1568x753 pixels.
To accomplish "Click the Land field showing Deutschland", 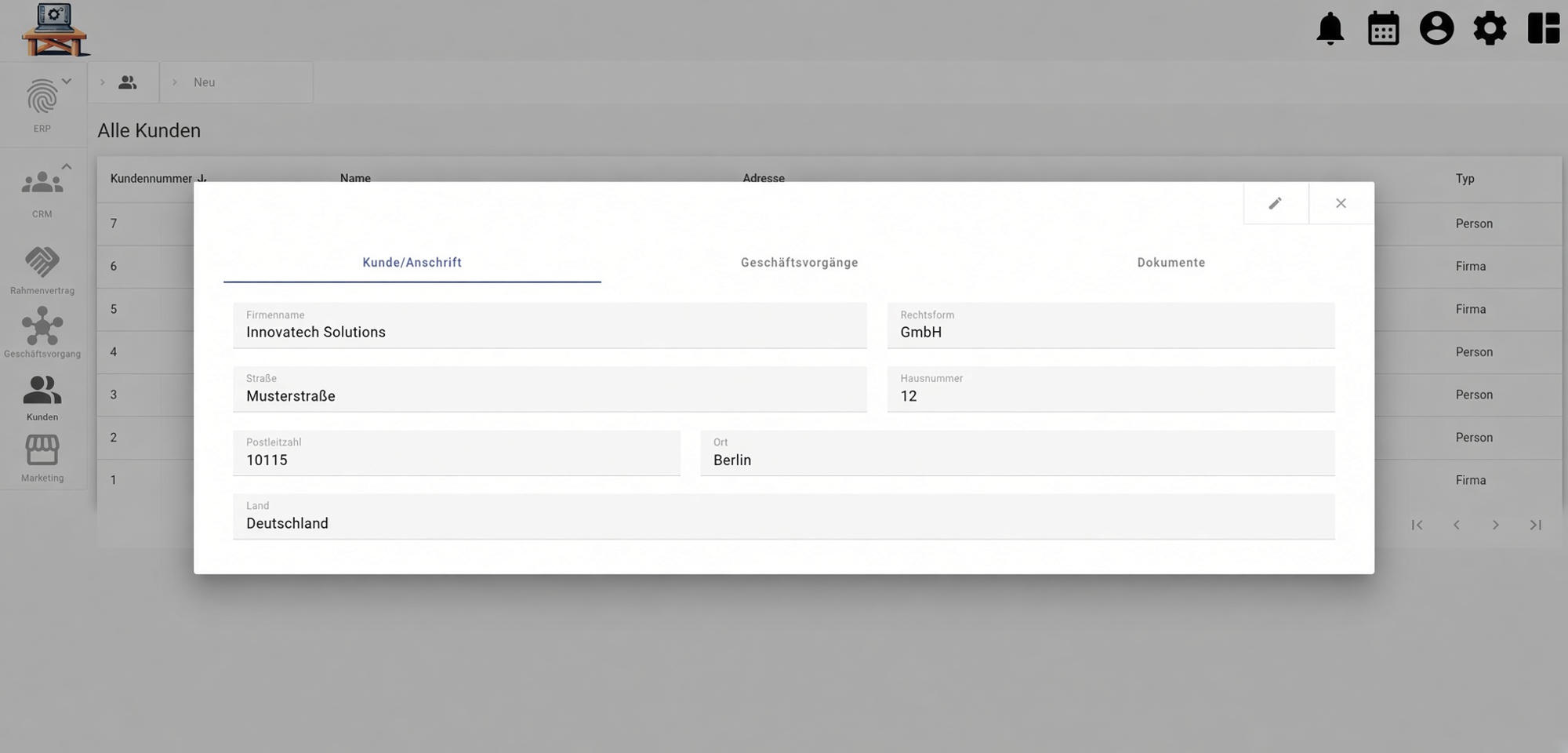I will pos(784,516).
